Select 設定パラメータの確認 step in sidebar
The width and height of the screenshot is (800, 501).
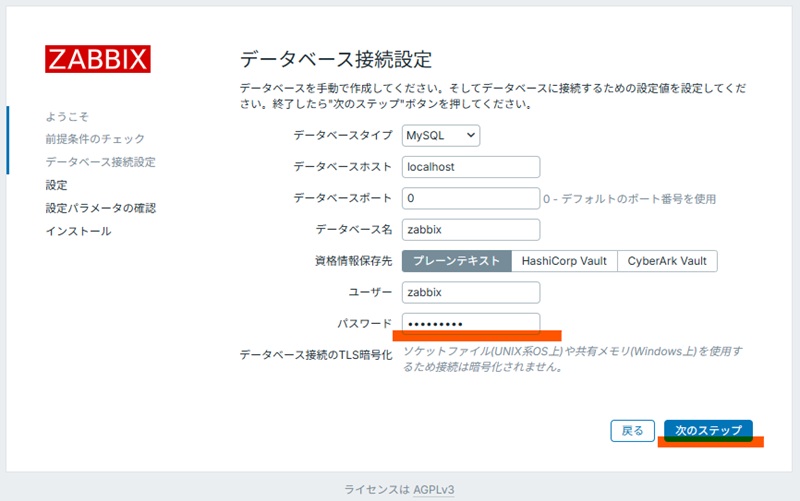click(101, 208)
